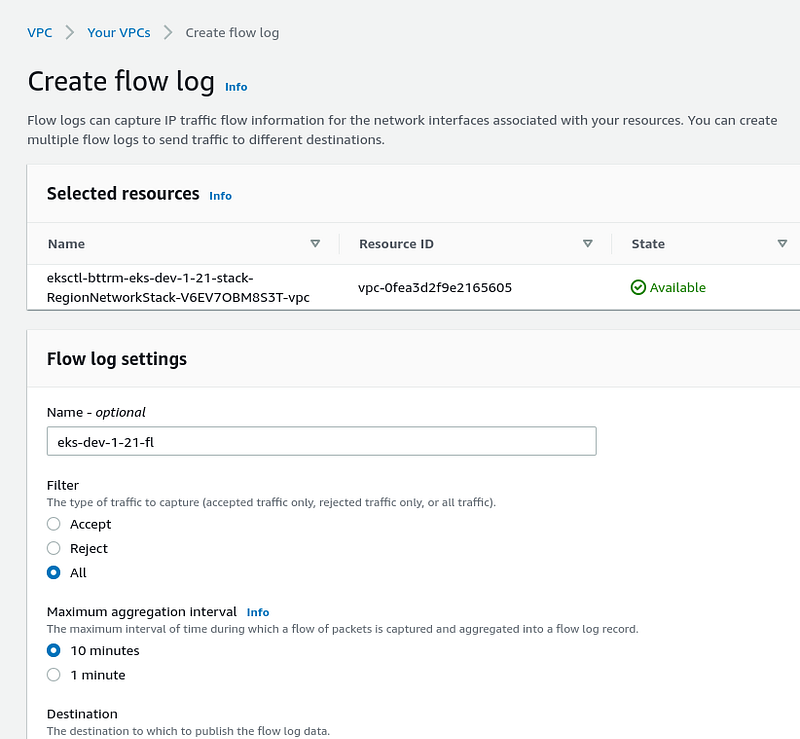
Task: Open Info link next to Create flow log
Action: click(x=236, y=87)
